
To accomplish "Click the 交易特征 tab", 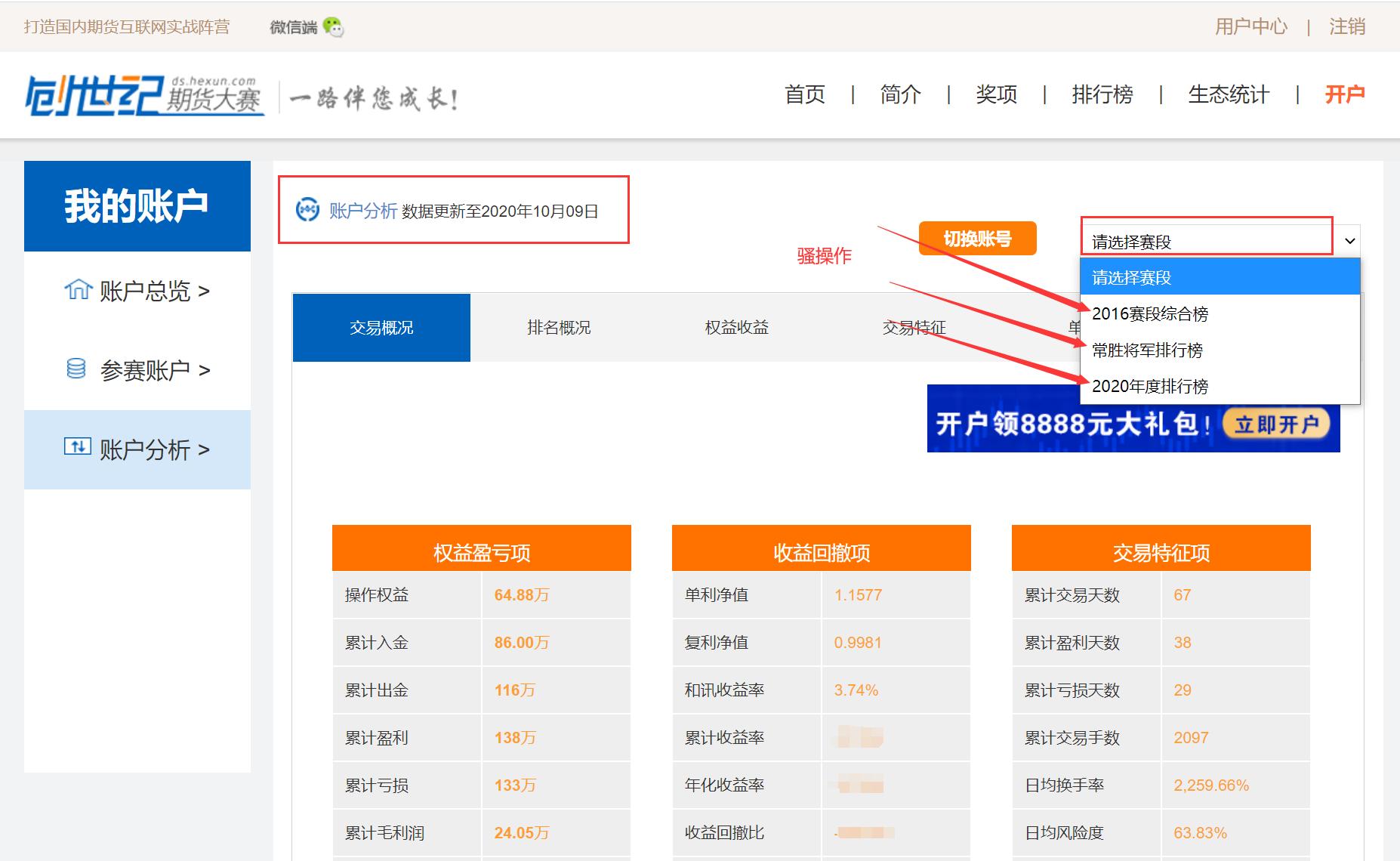I will (916, 327).
